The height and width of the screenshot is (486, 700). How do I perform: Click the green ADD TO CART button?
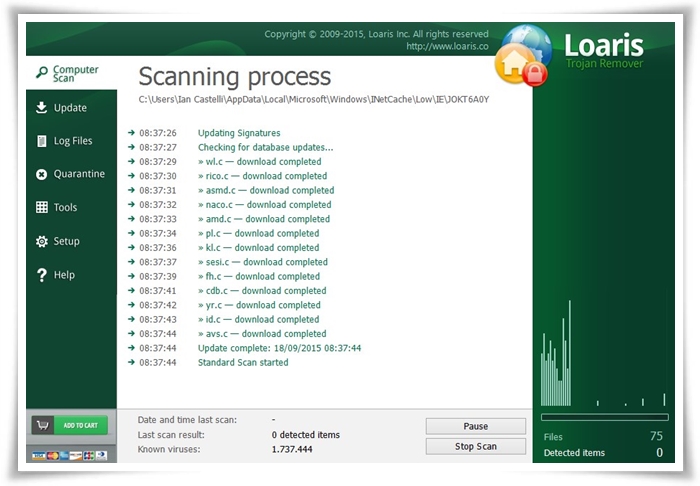click(x=80, y=425)
